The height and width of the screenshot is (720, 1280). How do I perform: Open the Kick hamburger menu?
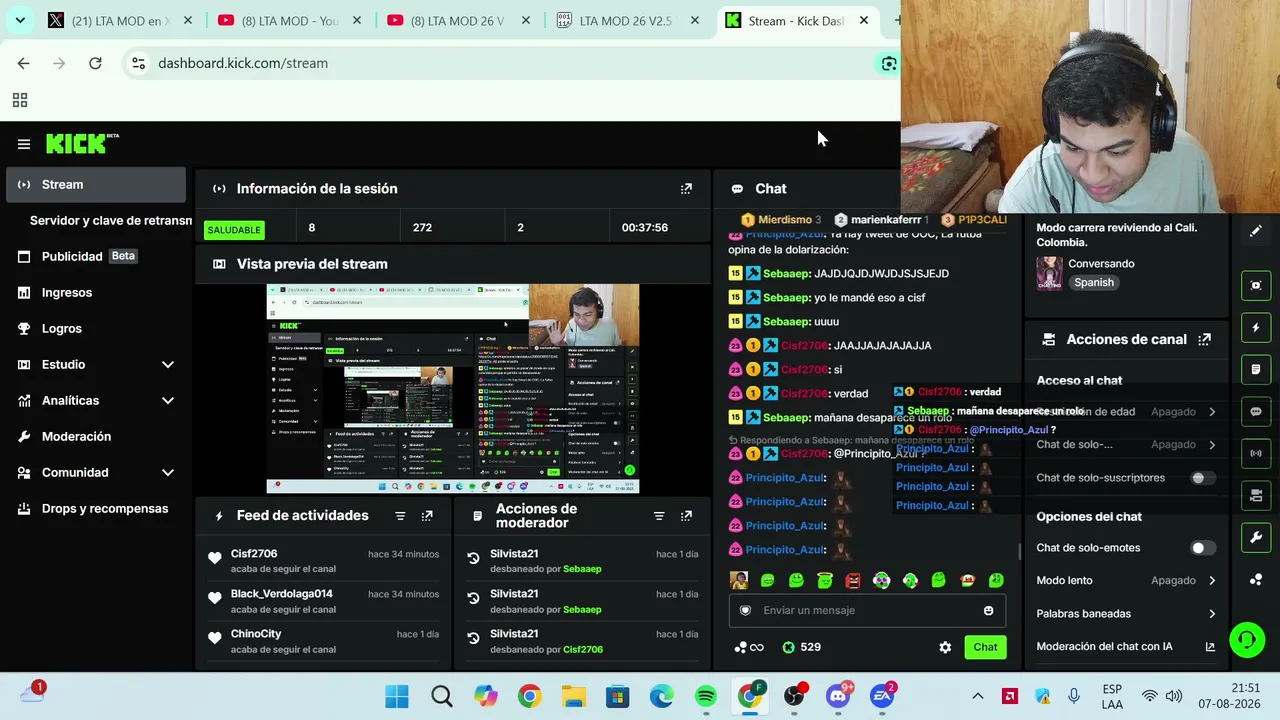[x=24, y=144]
